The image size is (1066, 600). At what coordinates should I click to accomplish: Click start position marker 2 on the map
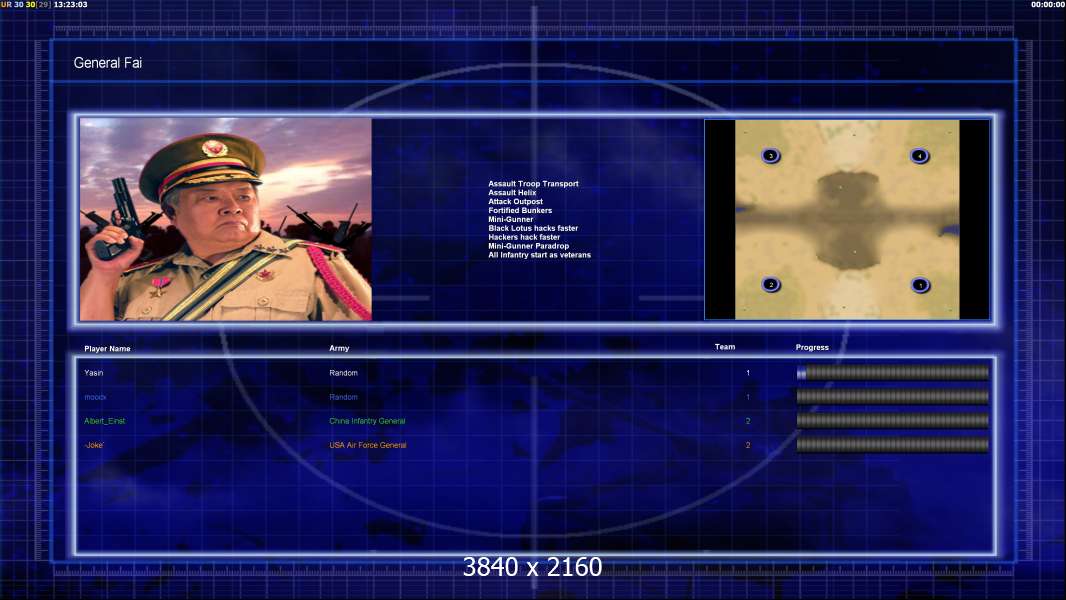(x=770, y=285)
